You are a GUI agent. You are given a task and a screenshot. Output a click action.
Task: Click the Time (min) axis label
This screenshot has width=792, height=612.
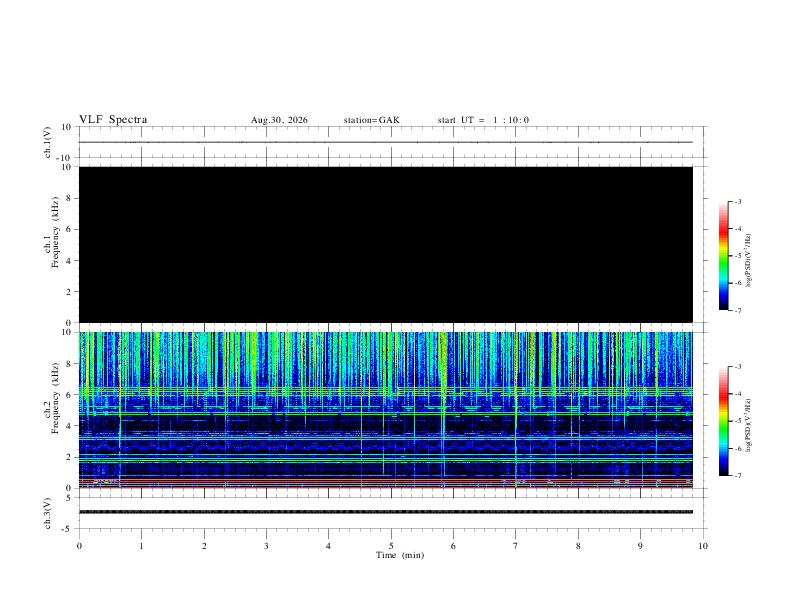click(x=400, y=555)
